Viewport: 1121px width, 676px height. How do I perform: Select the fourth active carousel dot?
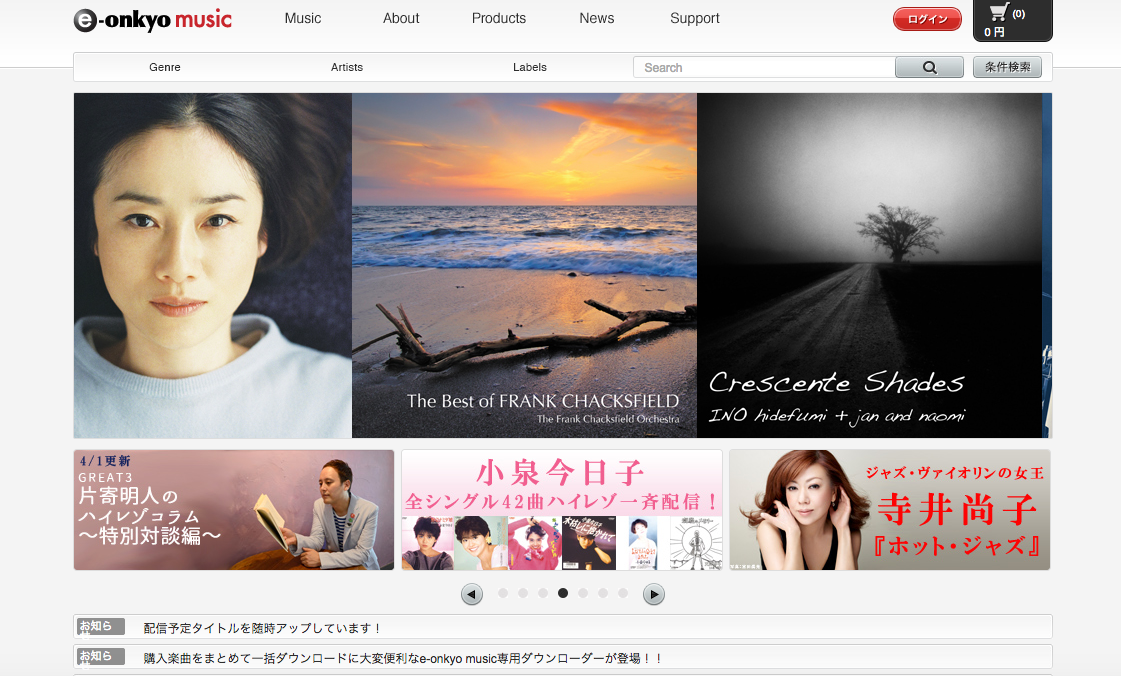click(563, 593)
